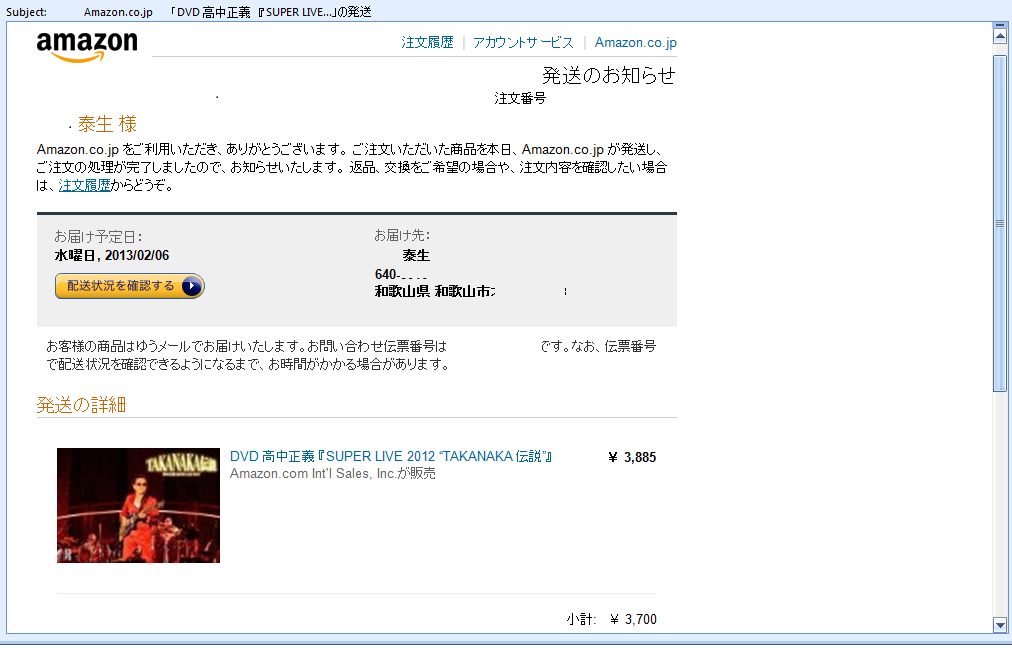Go to Amazon.co.jp header link
The width and height of the screenshot is (1012, 648).
tap(636, 43)
